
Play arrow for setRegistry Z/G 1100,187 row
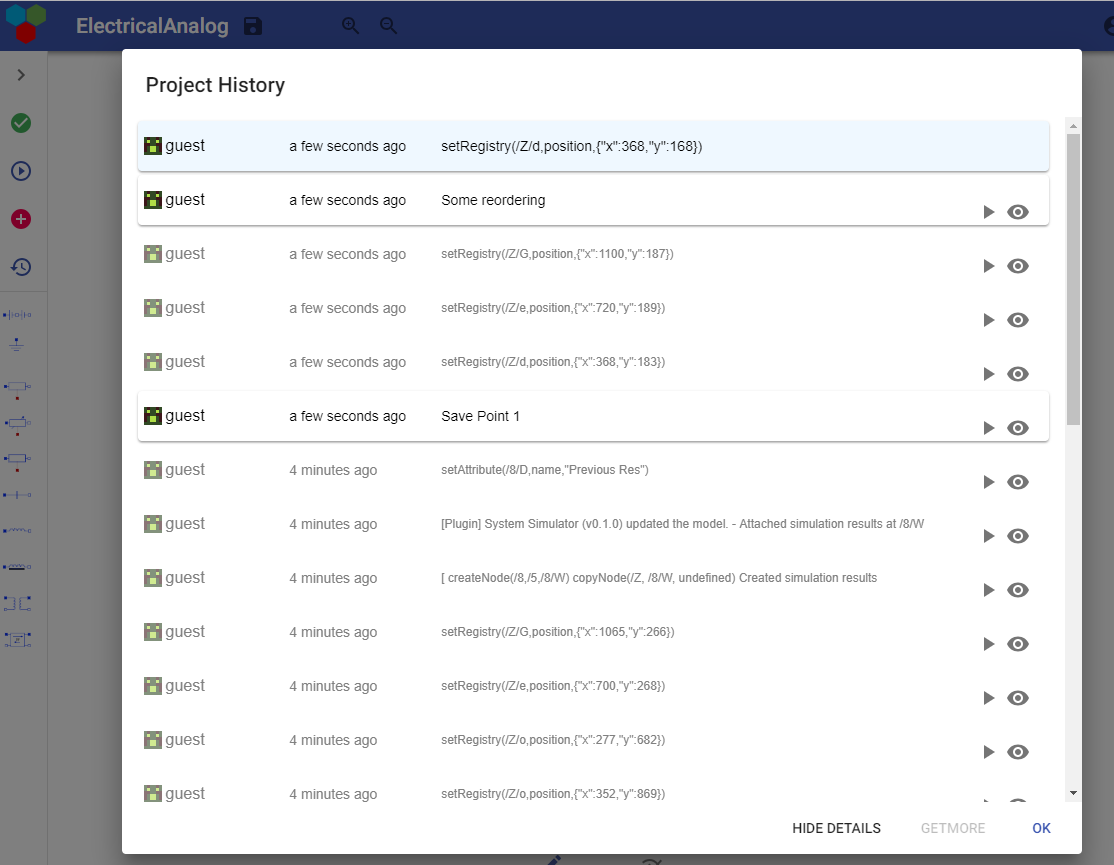(988, 266)
